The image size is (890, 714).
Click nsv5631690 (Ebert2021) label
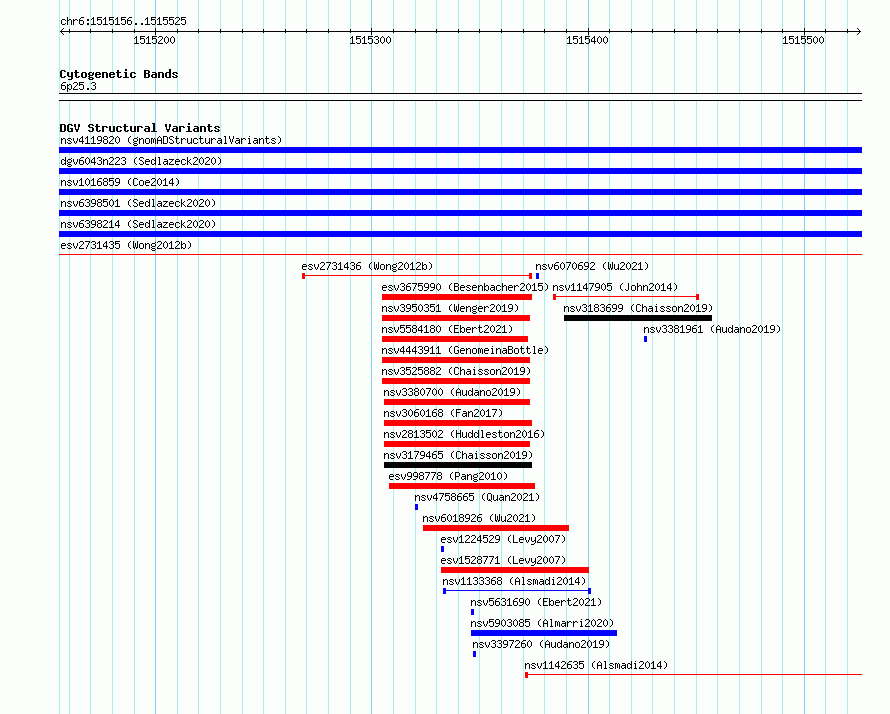536,602
